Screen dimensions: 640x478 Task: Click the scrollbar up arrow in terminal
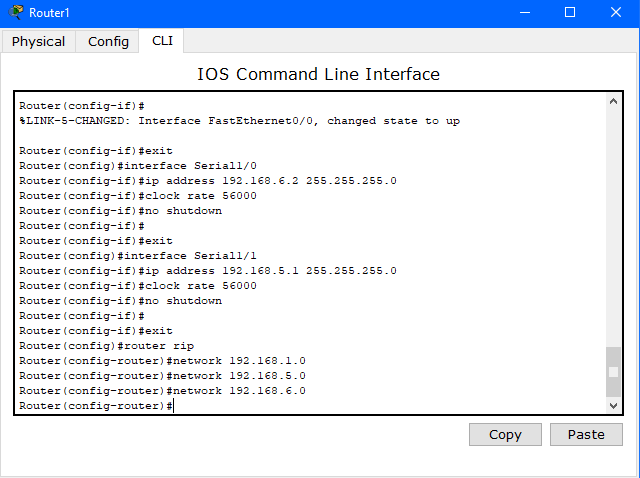[x=613, y=101]
